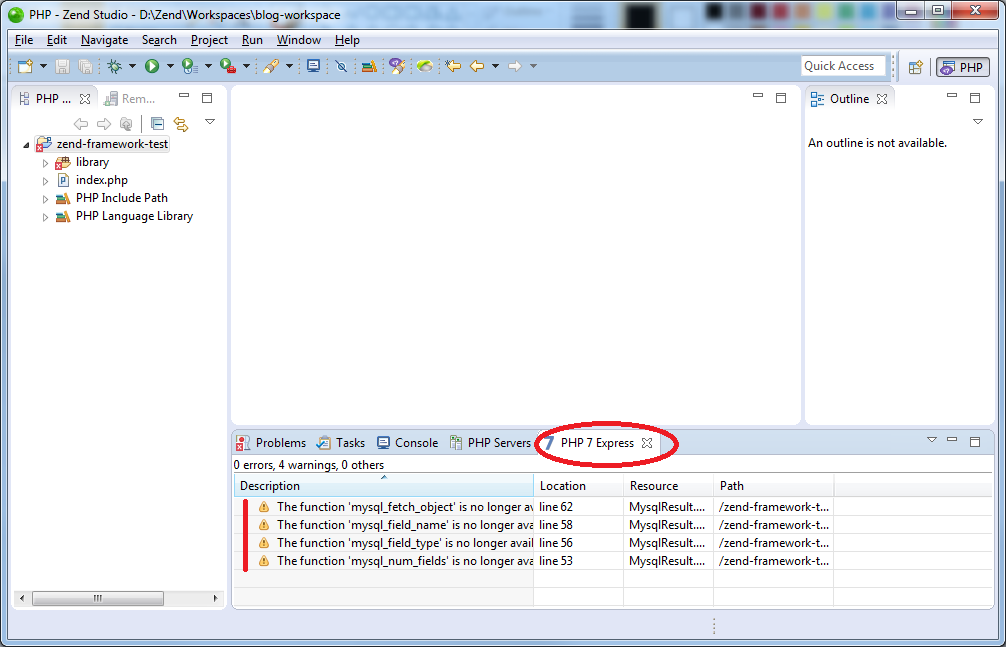
Task: Click the Quick Access search field
Action: pyautogui.click(x=842, y=65)
